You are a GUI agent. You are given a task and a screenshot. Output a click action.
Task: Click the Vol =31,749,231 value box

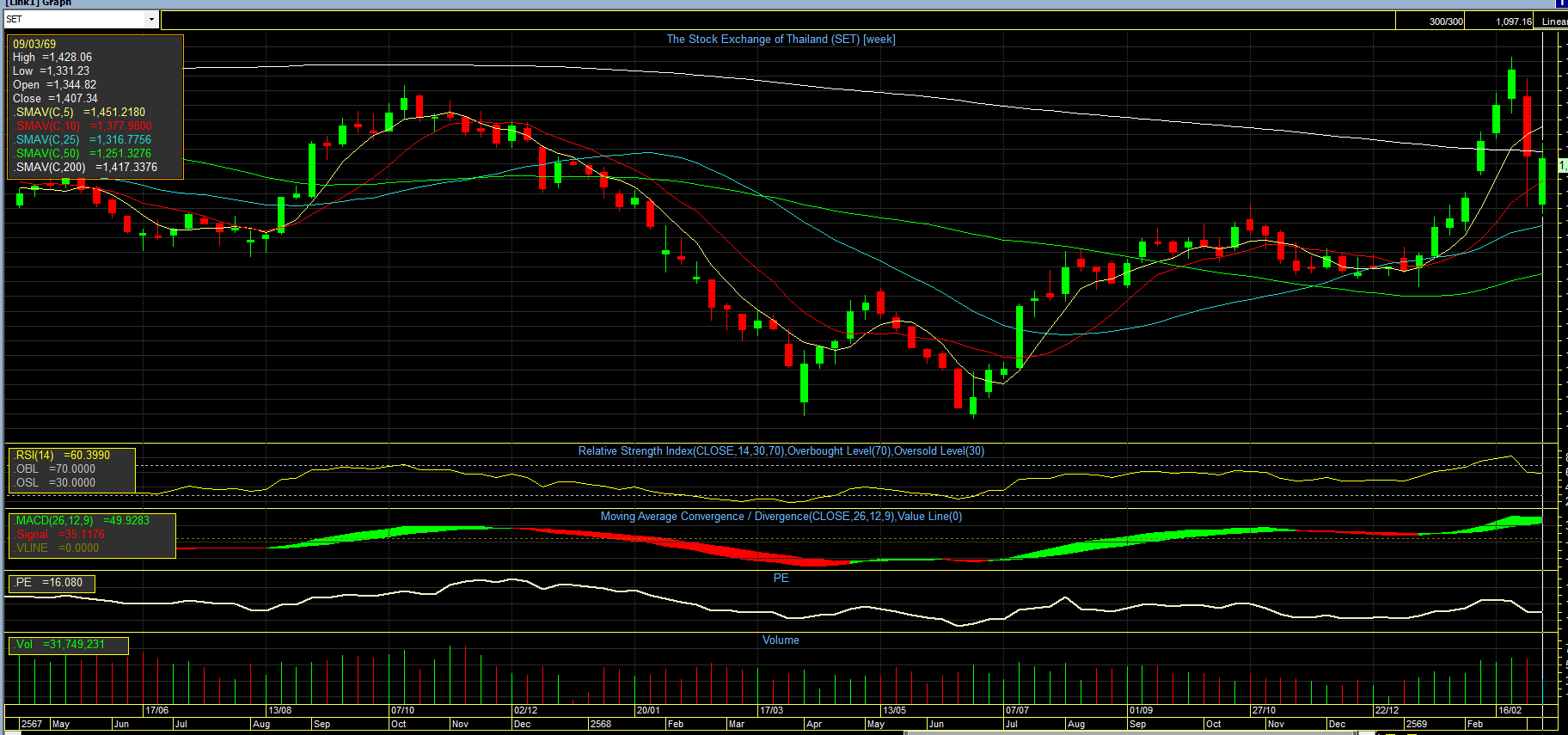pos(68,645)
